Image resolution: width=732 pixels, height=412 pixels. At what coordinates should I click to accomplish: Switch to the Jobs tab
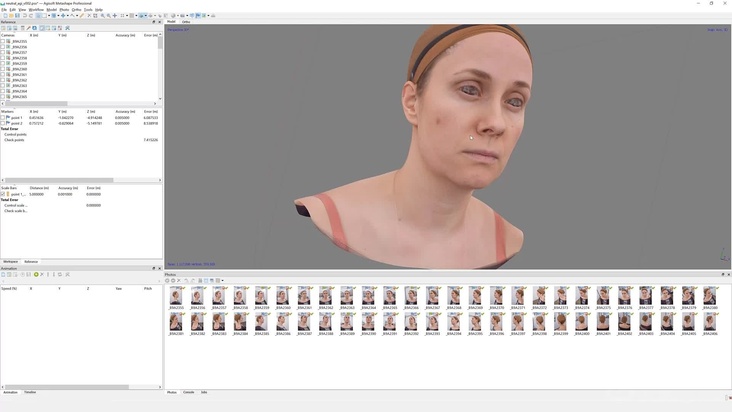(204, 392)
